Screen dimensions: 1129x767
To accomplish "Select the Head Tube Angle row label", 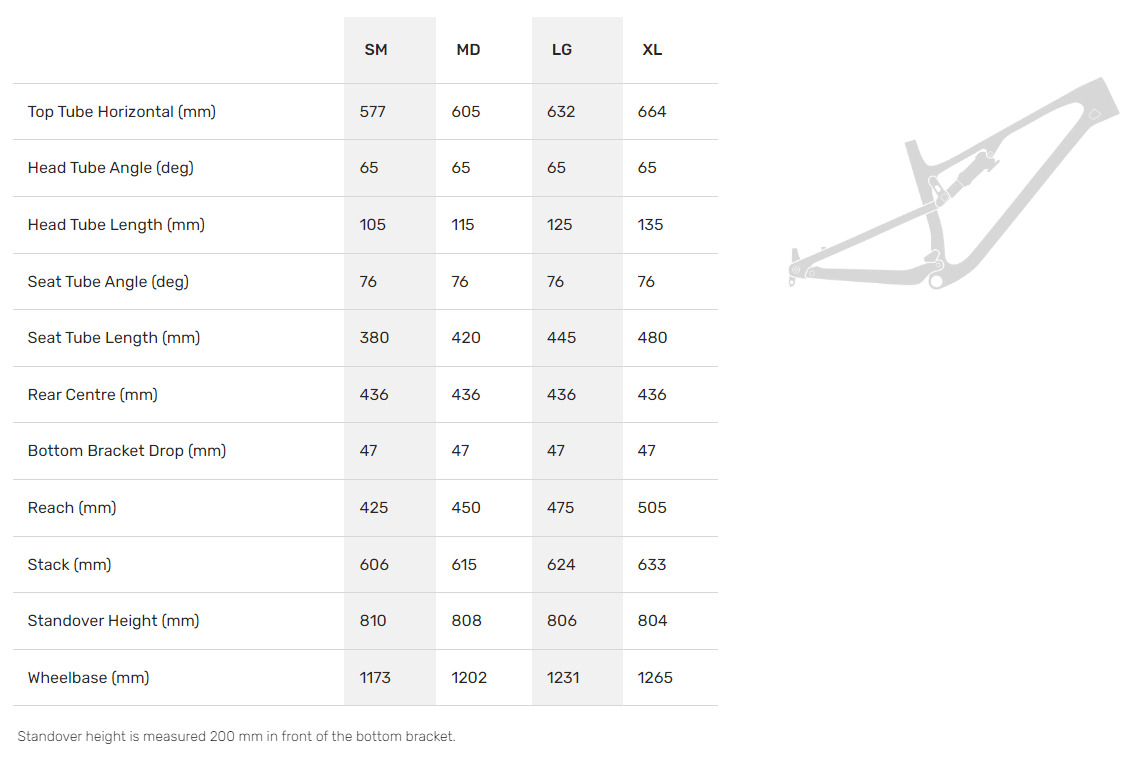I will pos(111,168).
